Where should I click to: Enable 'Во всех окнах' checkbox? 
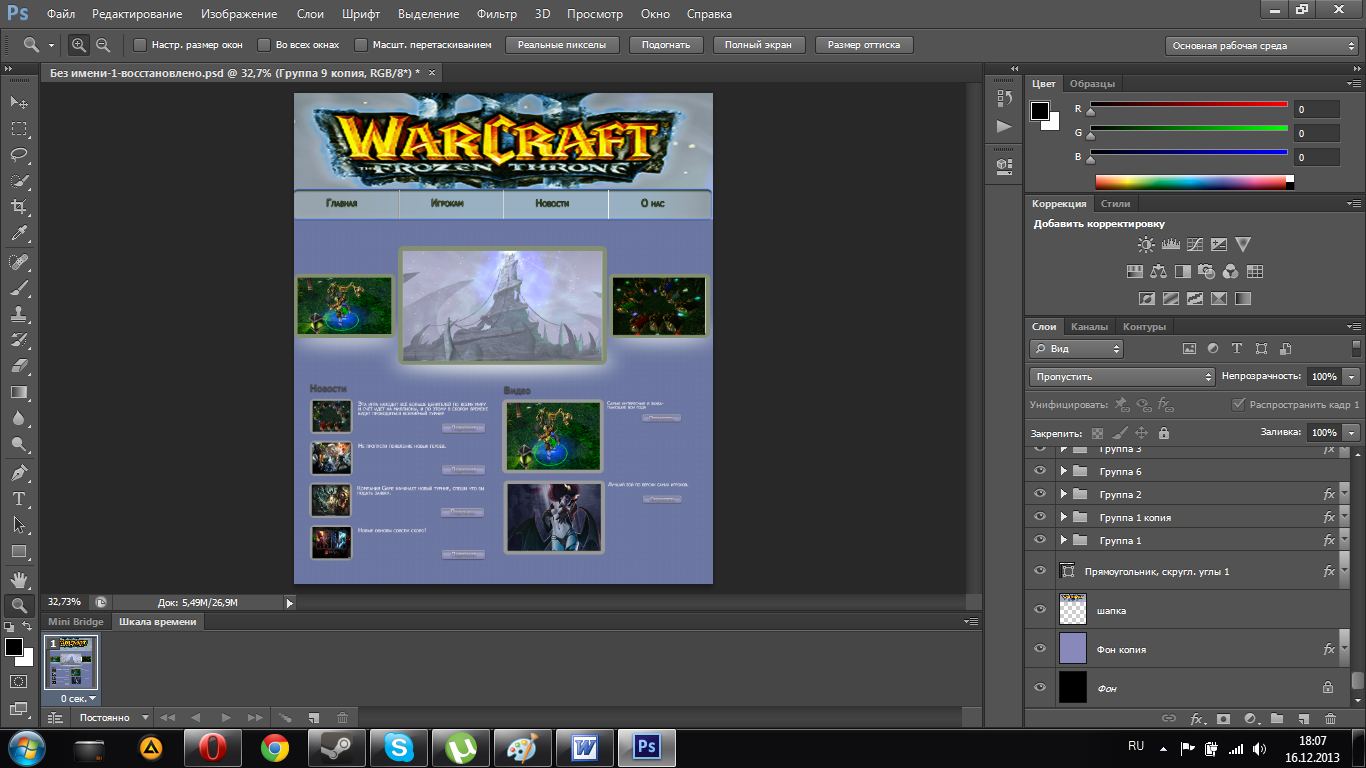[x=264, y=45]
